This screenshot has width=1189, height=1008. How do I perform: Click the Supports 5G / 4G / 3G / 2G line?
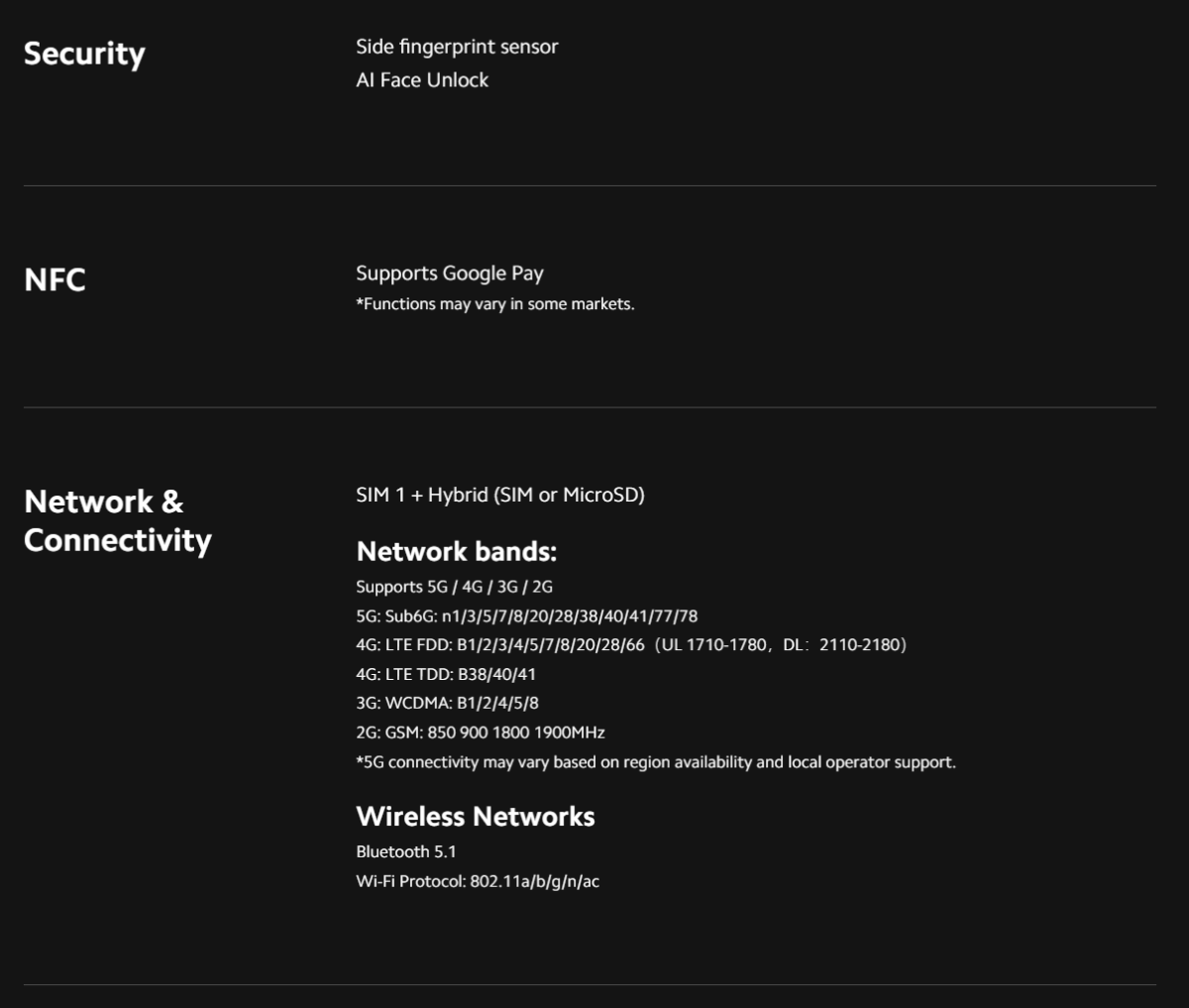(455, 587)
